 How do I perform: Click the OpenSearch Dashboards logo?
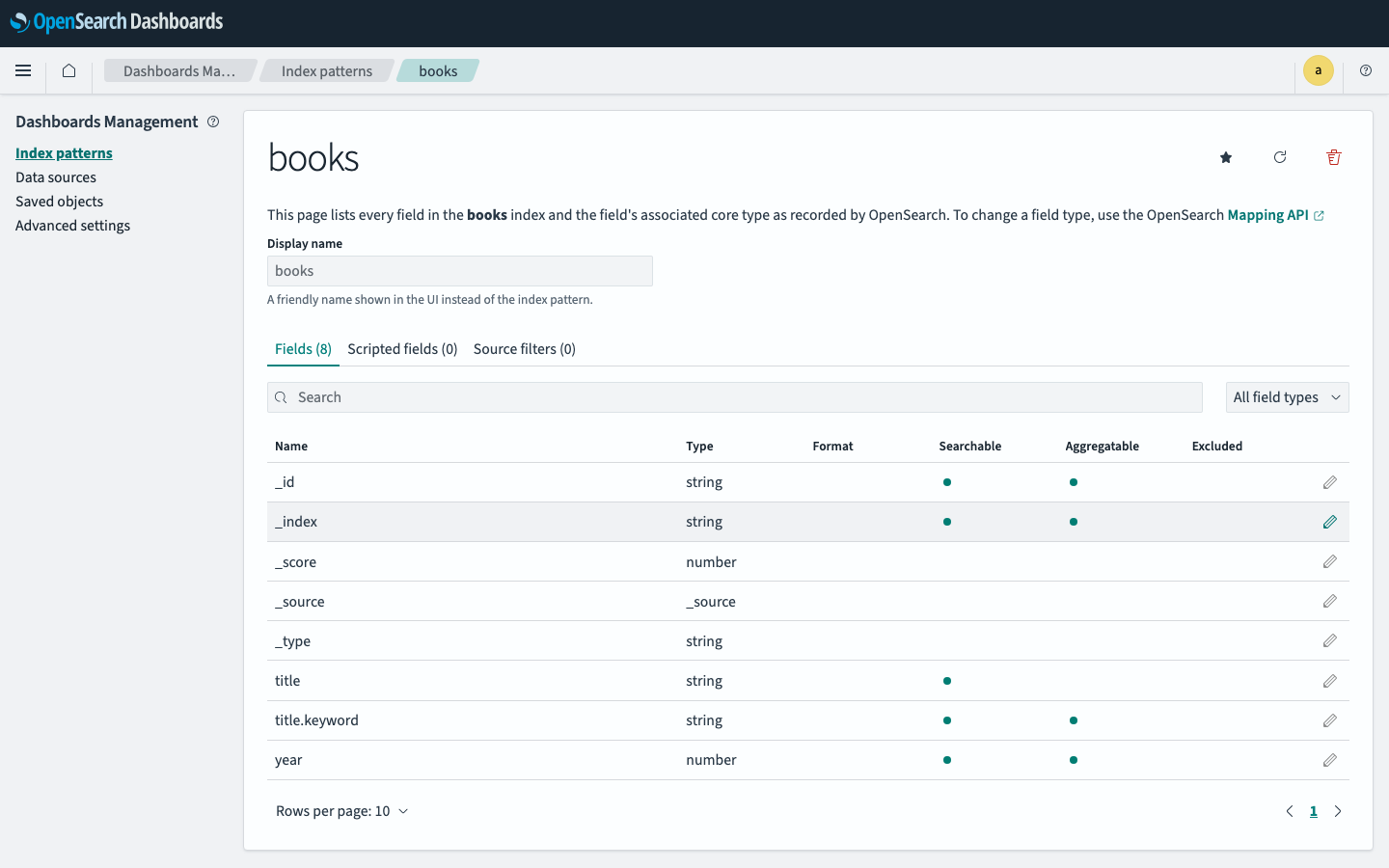click(117, 22)
